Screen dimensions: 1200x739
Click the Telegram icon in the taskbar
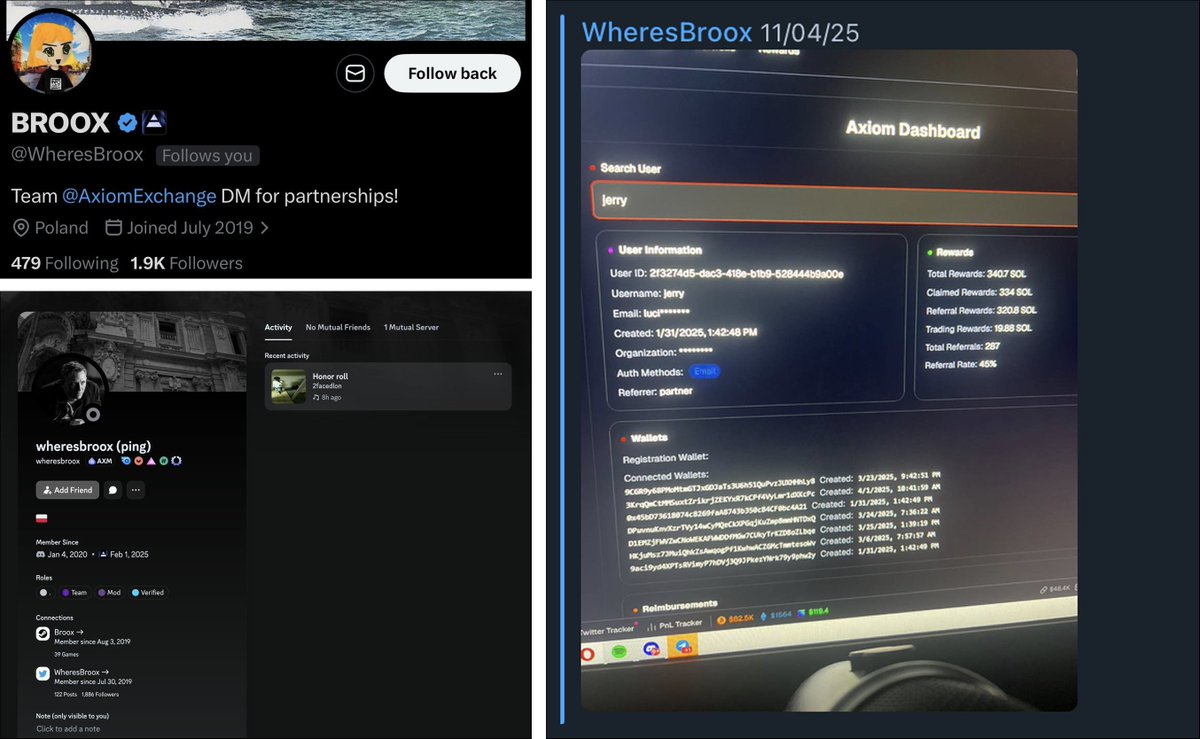pyautogui.click(x=683, y=647)
